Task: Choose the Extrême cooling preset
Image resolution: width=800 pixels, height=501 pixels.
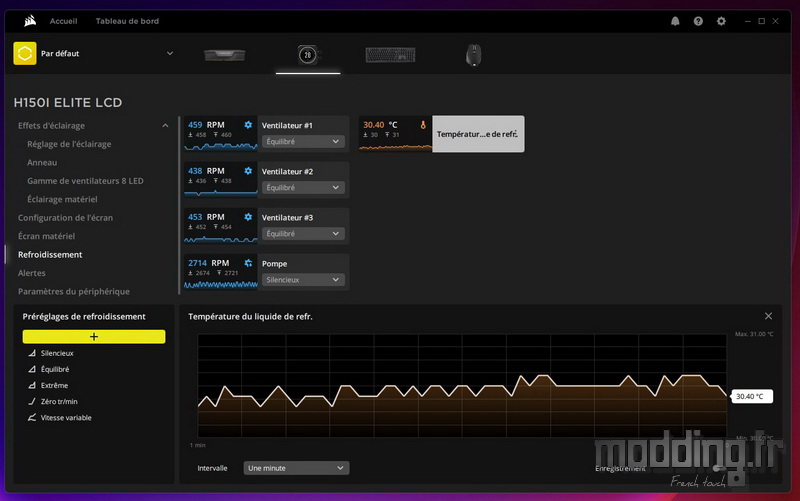Action: tap(54, 385)
